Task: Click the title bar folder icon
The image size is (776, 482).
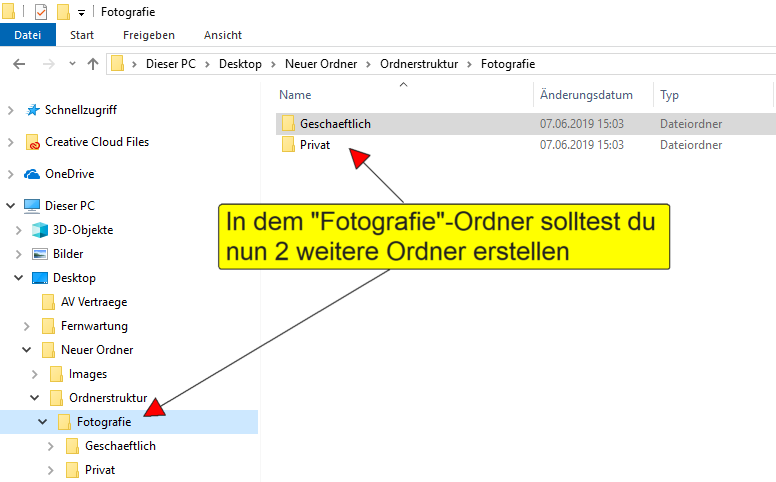Action: [x=8, y=11]
